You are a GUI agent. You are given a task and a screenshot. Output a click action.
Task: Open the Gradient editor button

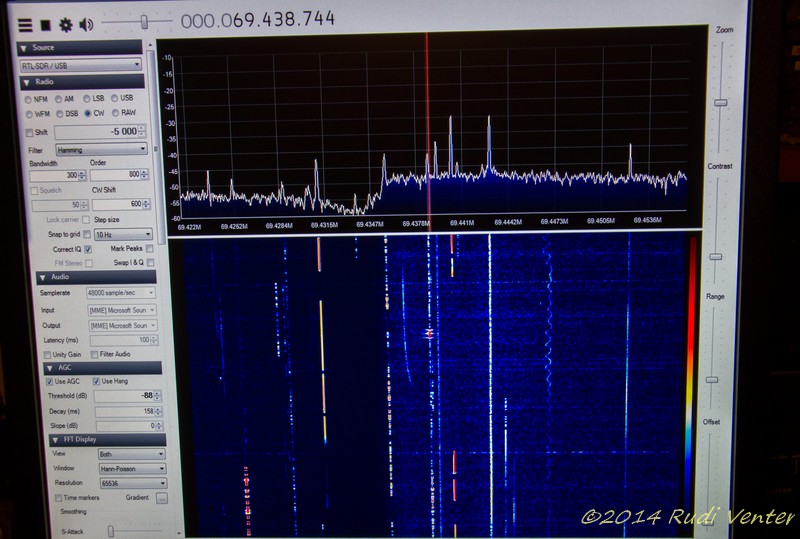(x=162, y=498)
